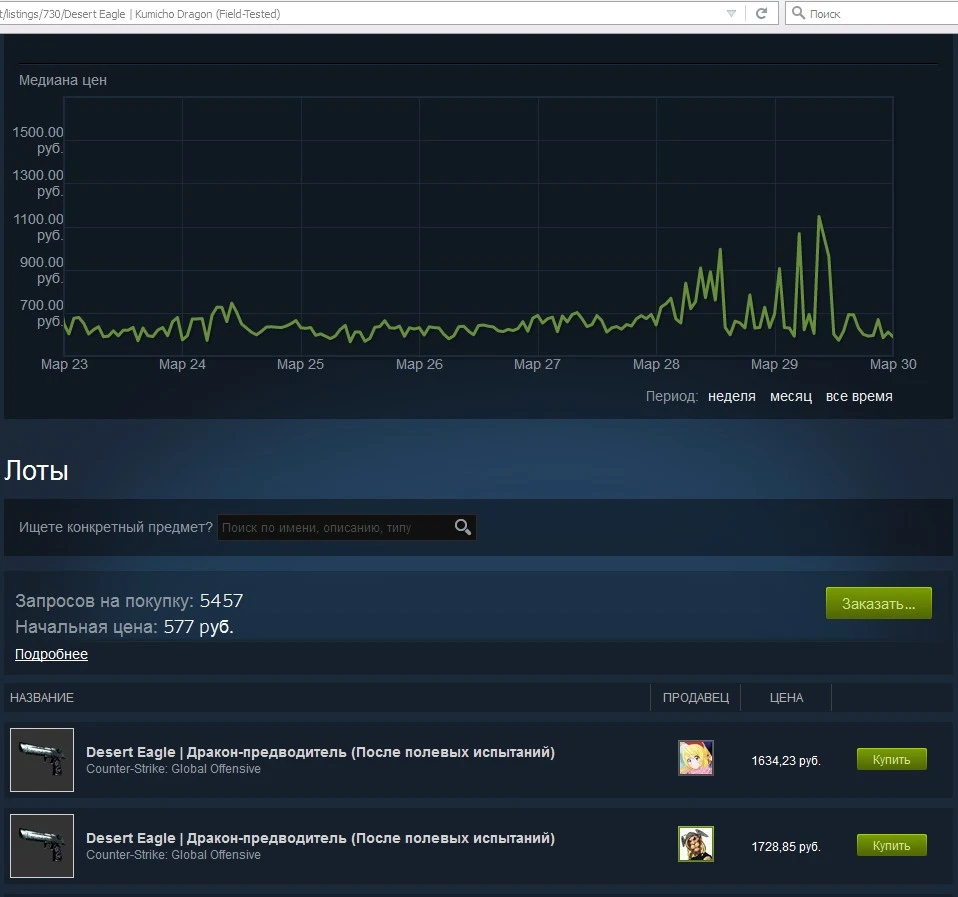The width and height of the screenshot is (958, 897).
Task: Click the Заказать... buy order button
Action: [879, 603]
